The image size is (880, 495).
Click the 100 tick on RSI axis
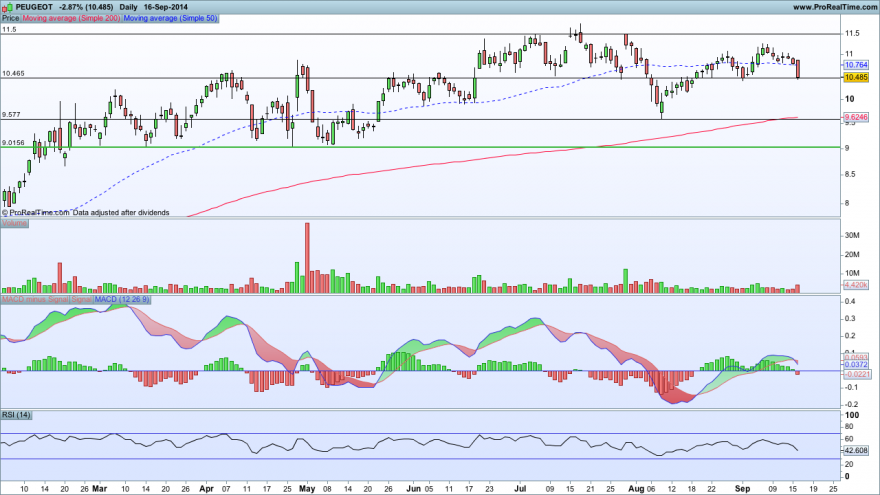[x=852, y=415]
